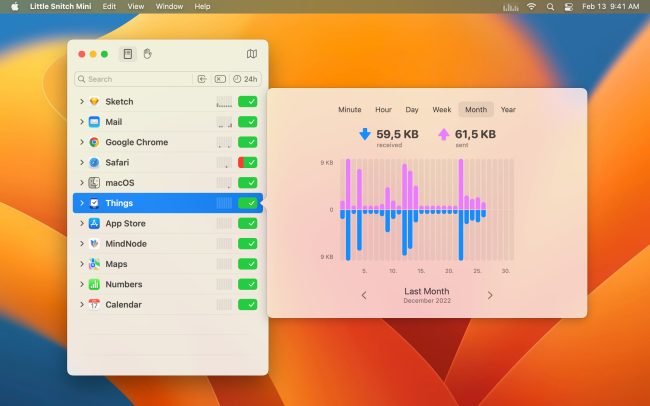Viewport: 650px width, 406px height.
Task: Click the App Store app icon
Action: (94, 224)
